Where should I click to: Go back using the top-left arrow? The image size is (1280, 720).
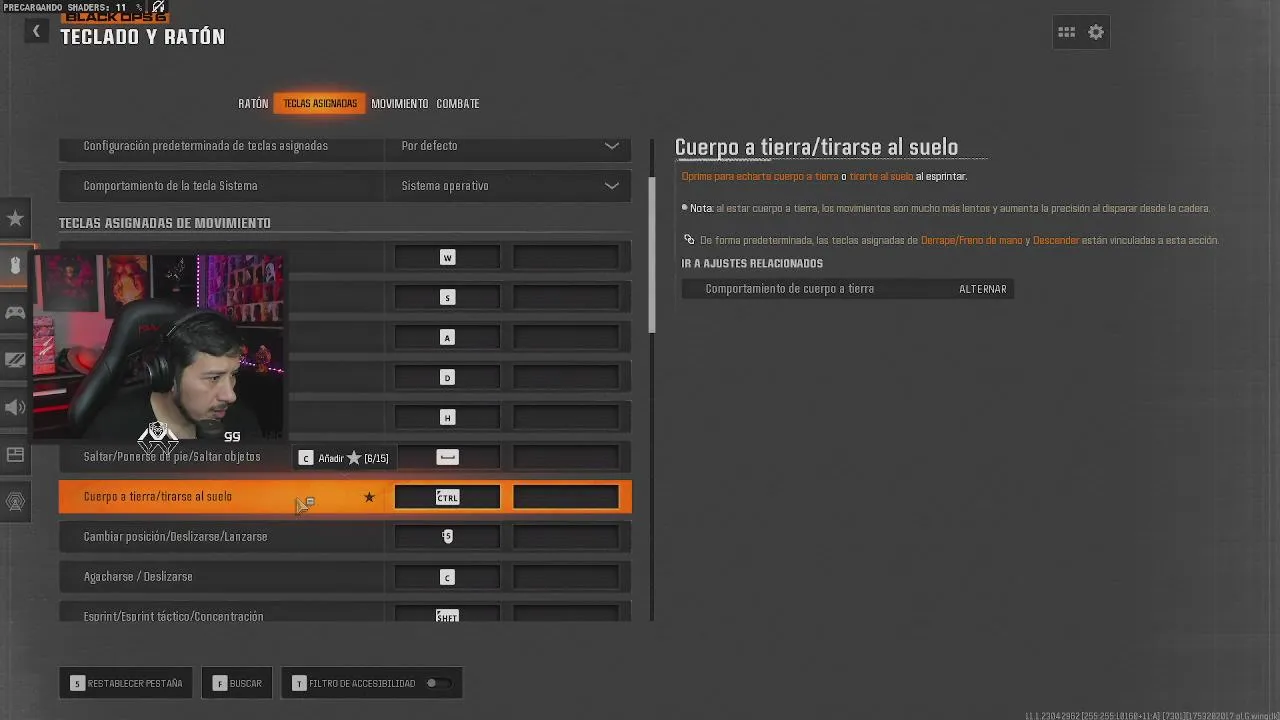[36, 32]
